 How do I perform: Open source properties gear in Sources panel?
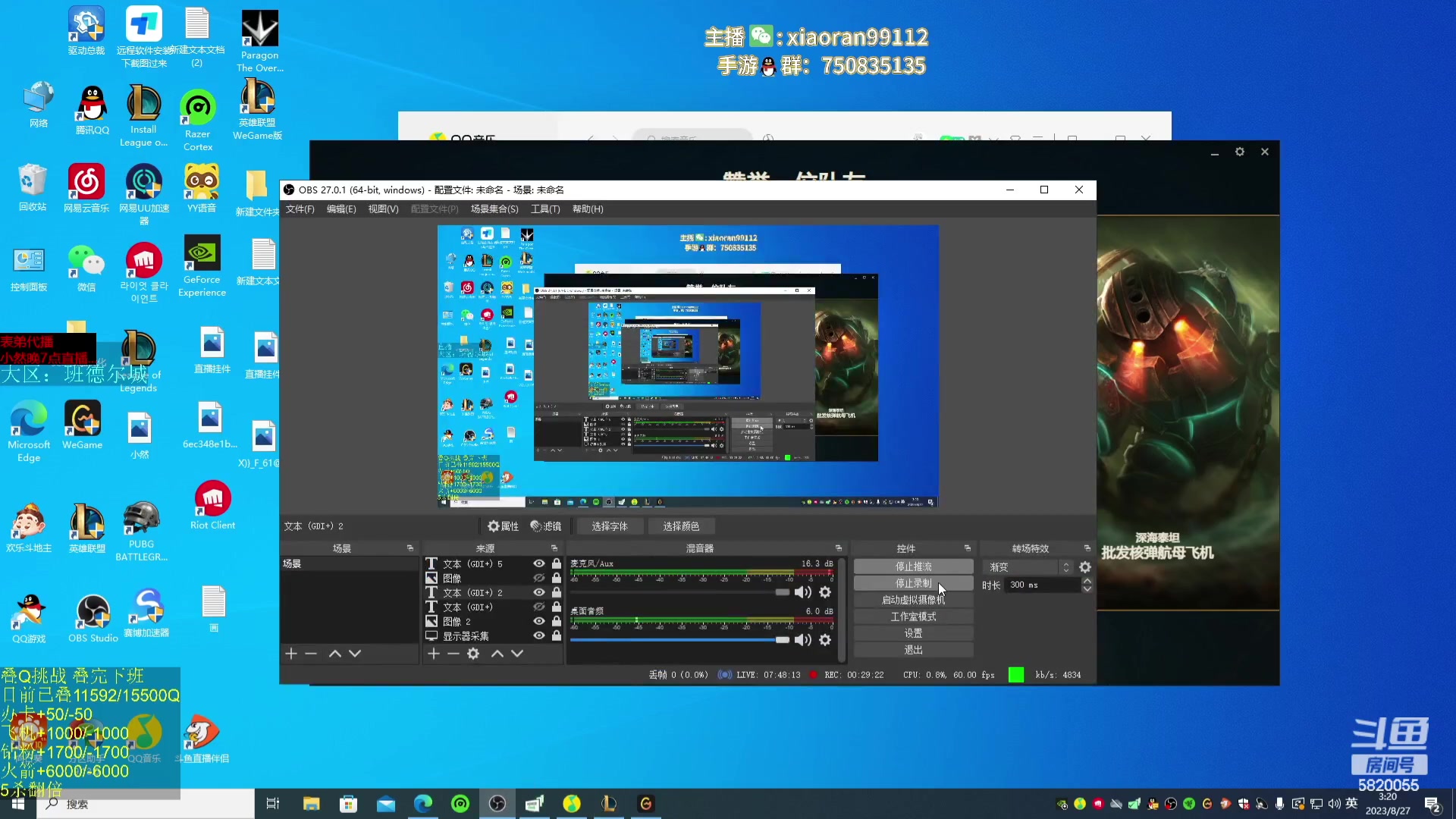[473, 654]
